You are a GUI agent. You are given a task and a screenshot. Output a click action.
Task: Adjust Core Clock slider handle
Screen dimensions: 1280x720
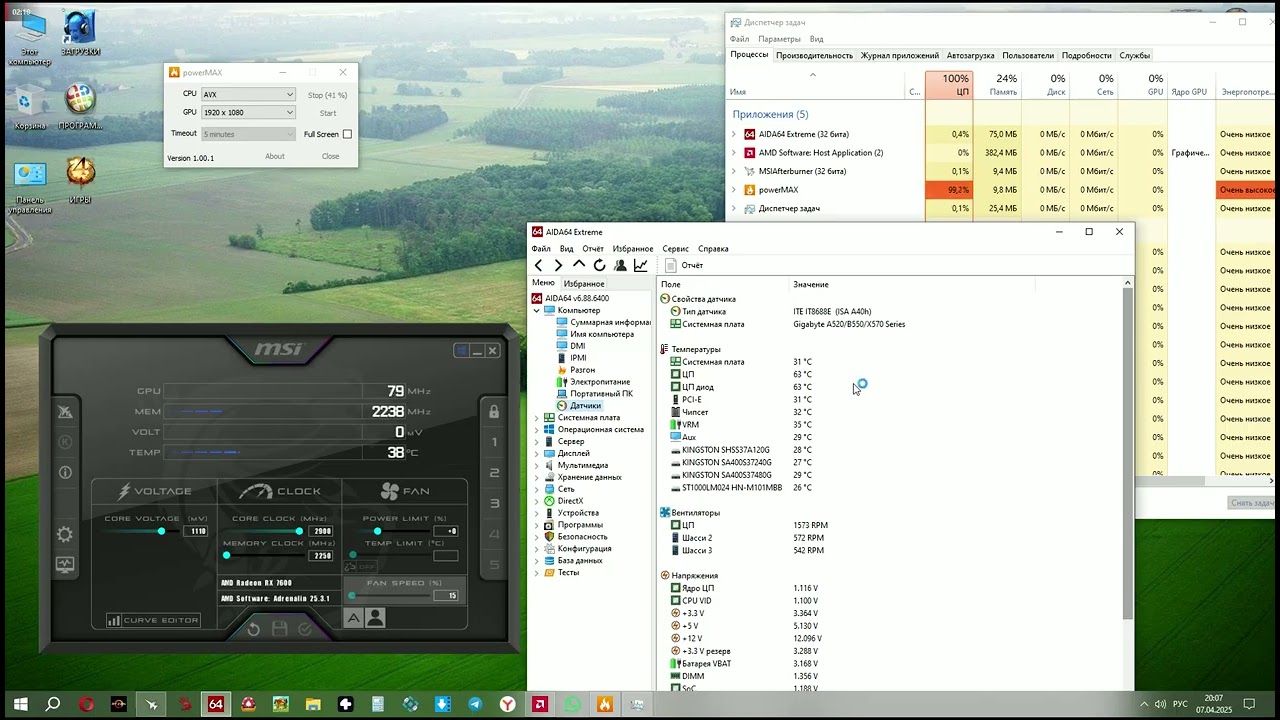click(299, 531)
